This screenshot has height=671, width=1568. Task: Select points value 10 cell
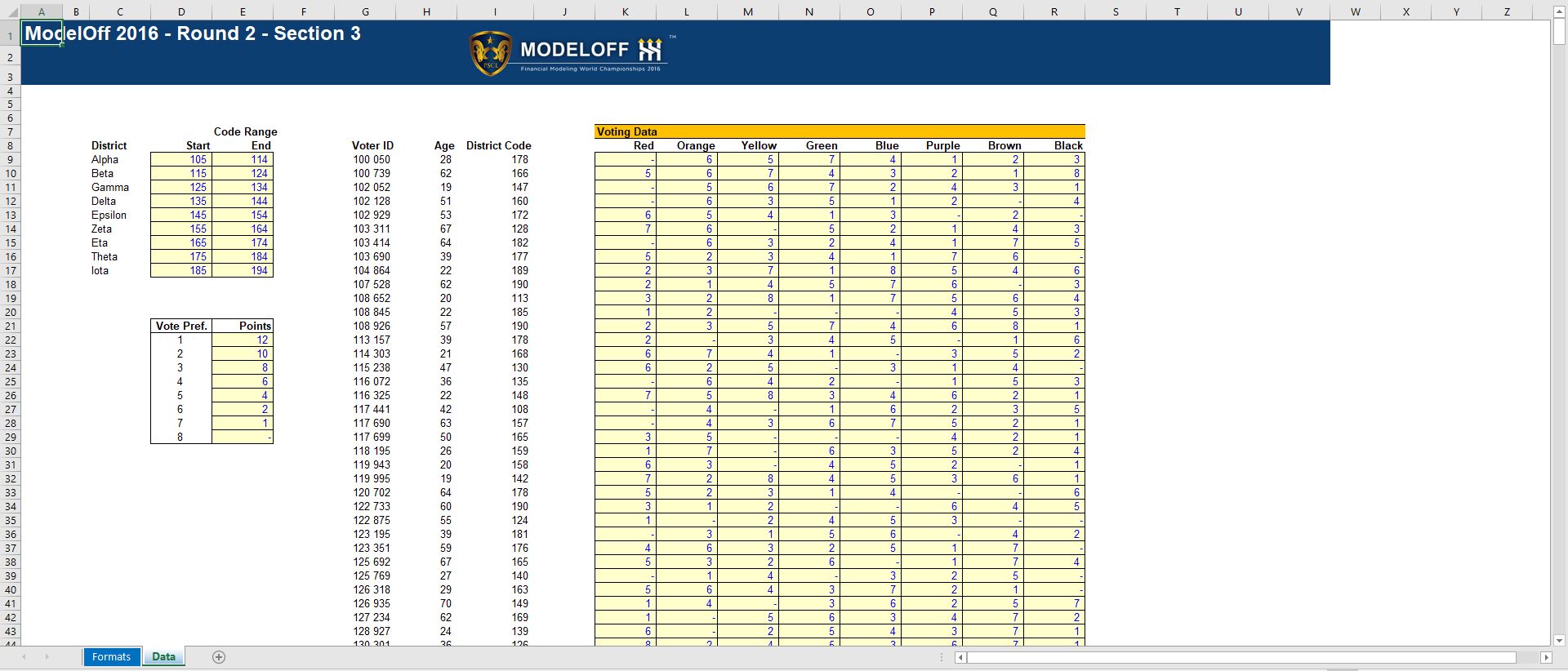(243, 354)
